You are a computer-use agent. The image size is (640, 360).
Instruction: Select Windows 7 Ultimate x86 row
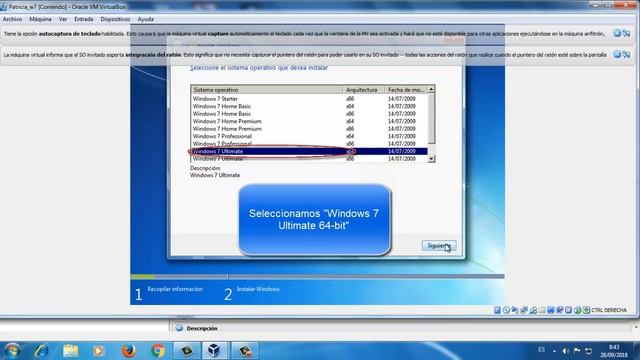click(x=309, y=159)
